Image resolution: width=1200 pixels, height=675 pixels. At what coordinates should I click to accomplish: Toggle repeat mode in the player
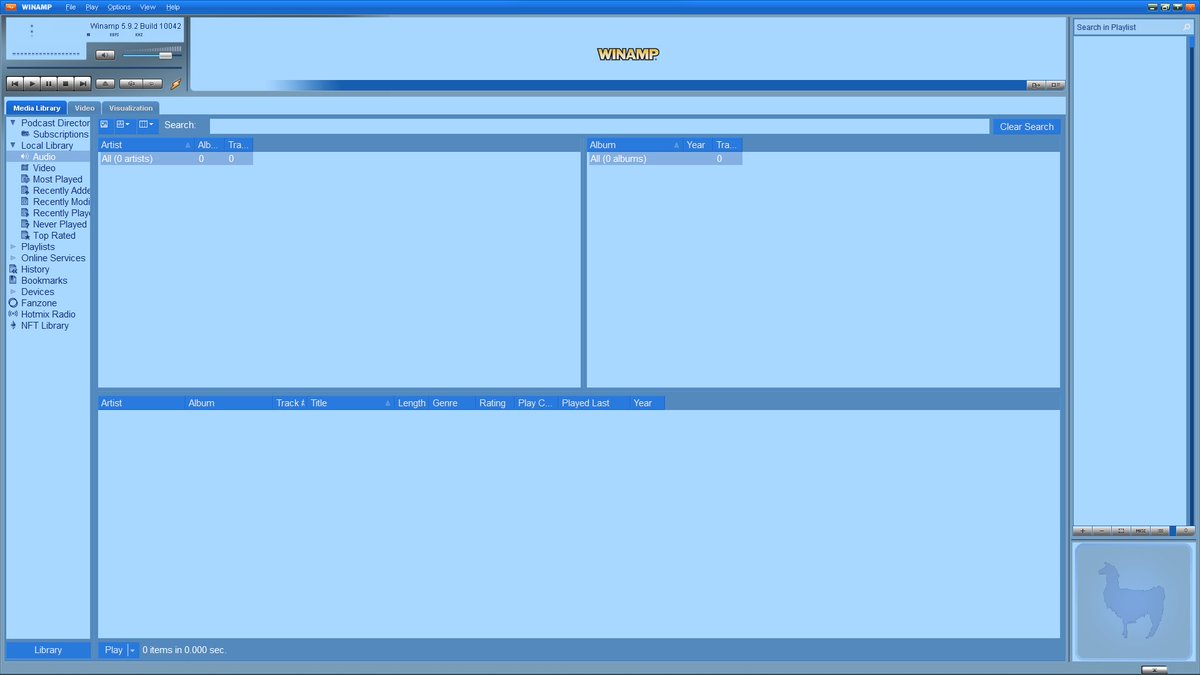pyautogui.click(x=152, y=84)
